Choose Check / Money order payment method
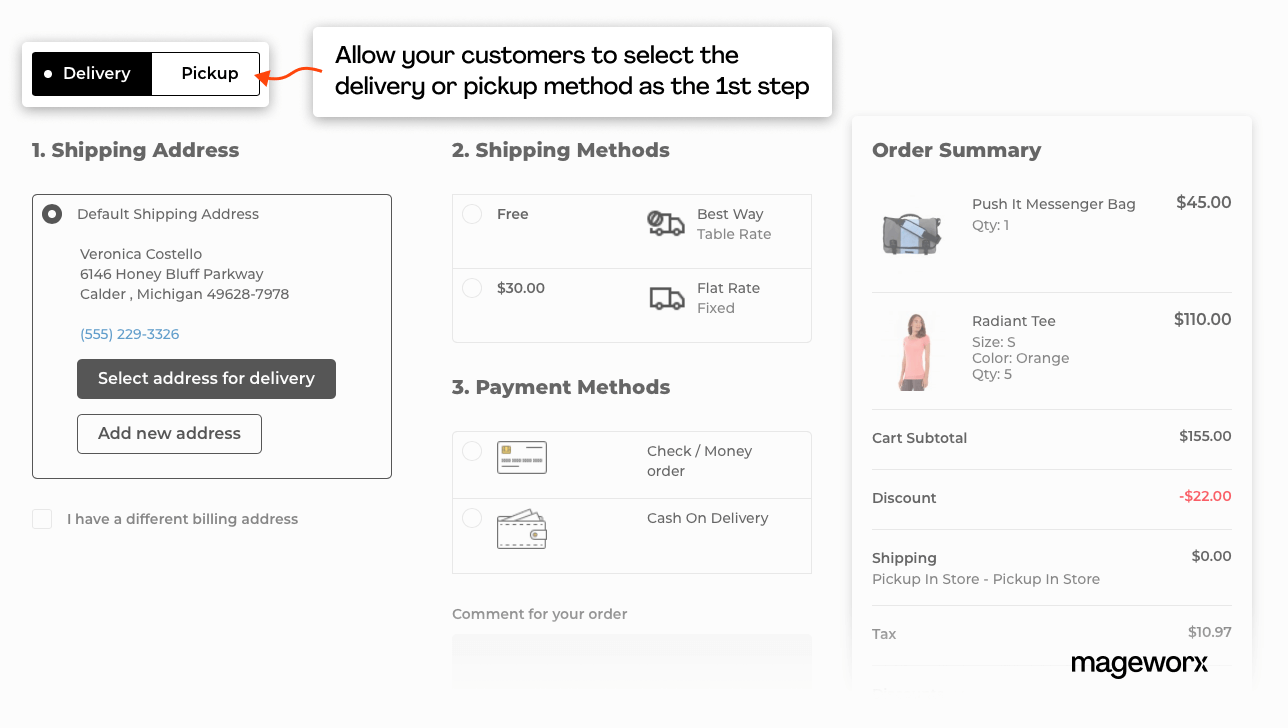 [x=471, y=451]
